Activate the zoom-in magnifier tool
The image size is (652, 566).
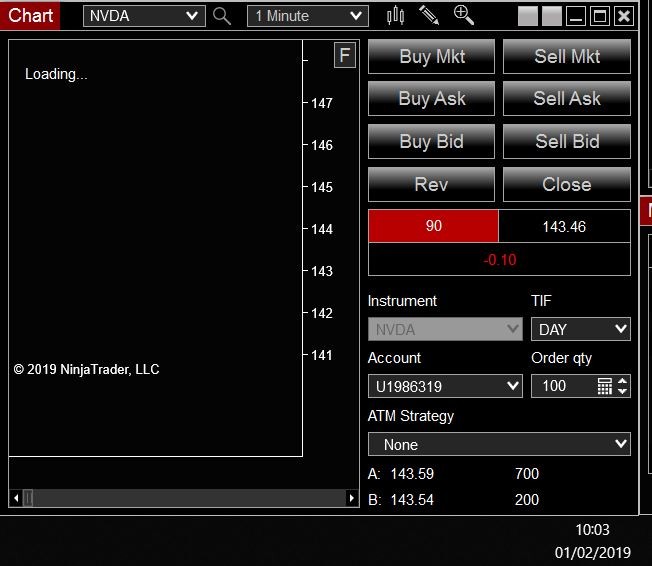(x=463, y=15)
